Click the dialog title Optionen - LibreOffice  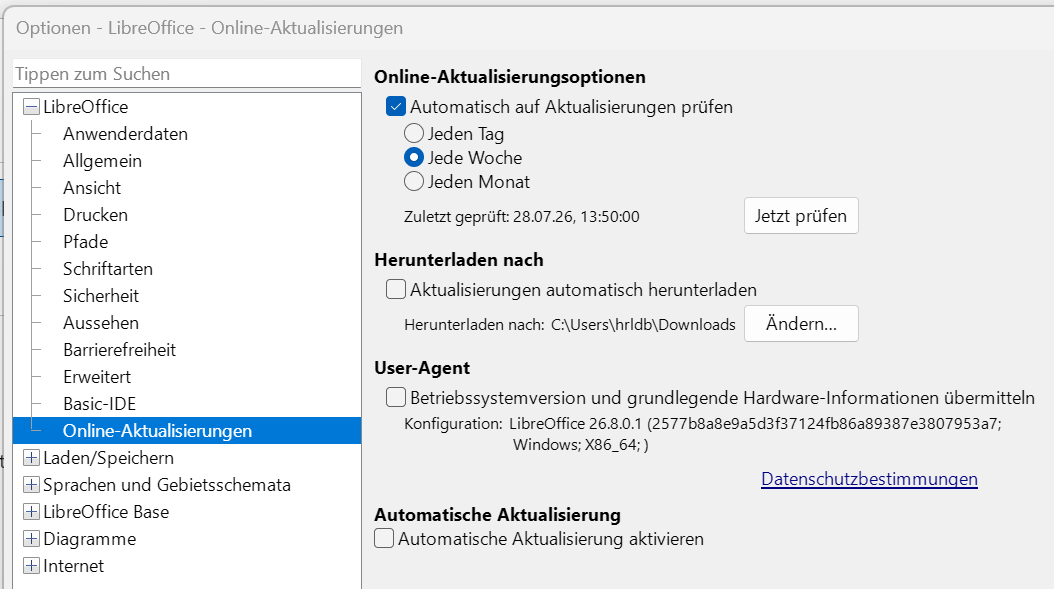[x=209, y=28]
